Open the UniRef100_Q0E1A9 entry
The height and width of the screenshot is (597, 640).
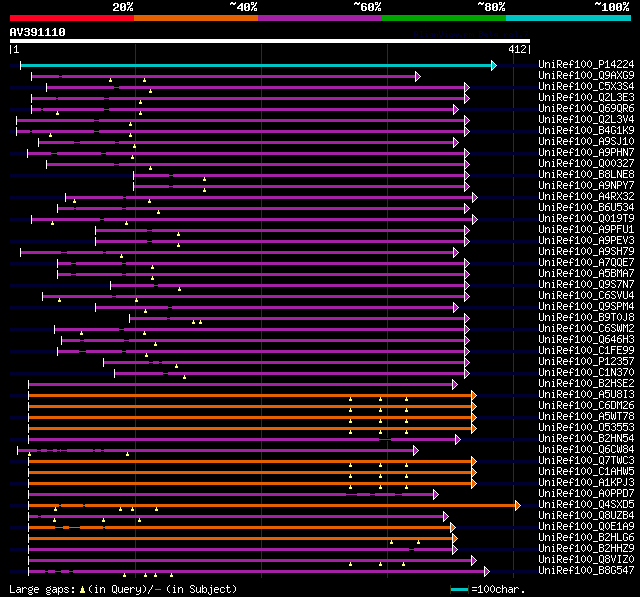tap(586, 527)
